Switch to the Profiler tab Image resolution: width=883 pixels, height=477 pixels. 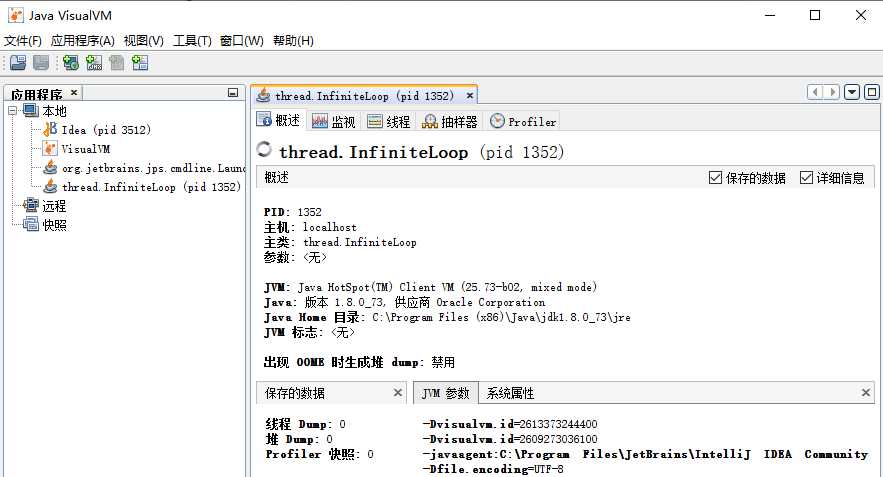[523, 121]
